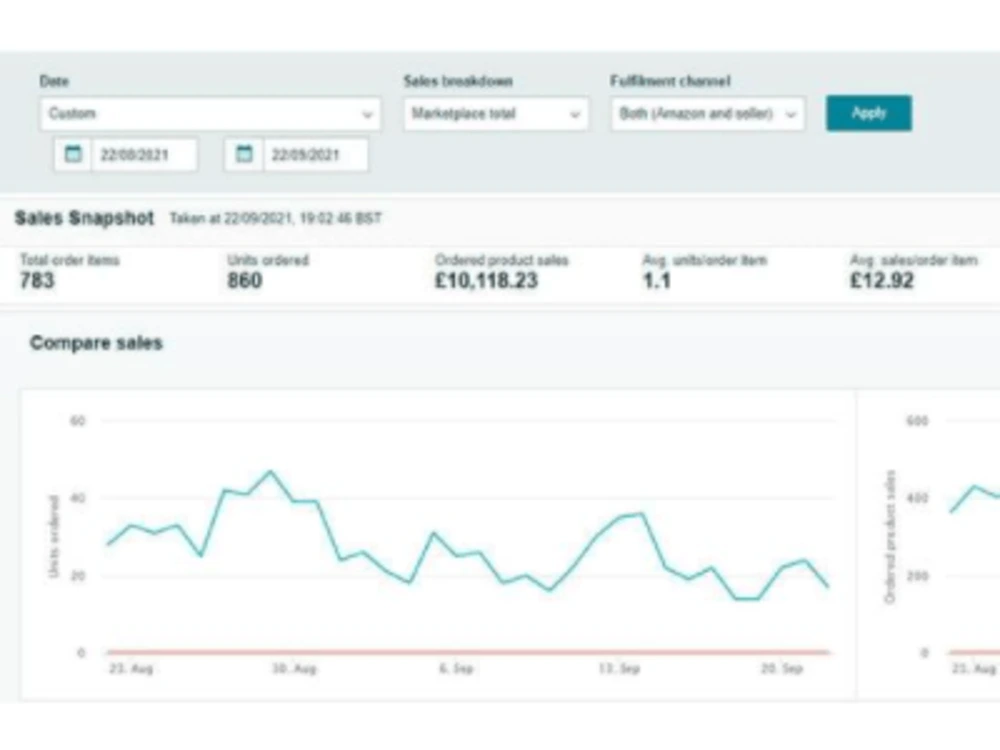Click the end date field 22/09/2021
The width and height of the screenshot is (1000, 750).
315,155
